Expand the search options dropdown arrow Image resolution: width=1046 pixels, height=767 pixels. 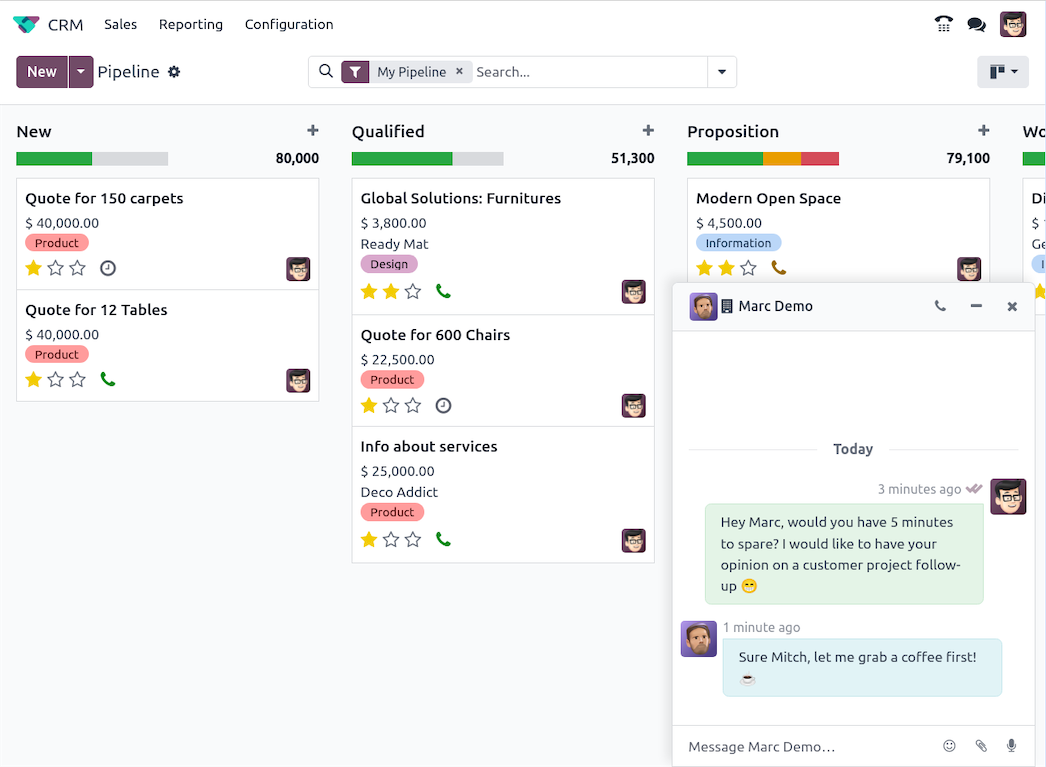(721, 71)
